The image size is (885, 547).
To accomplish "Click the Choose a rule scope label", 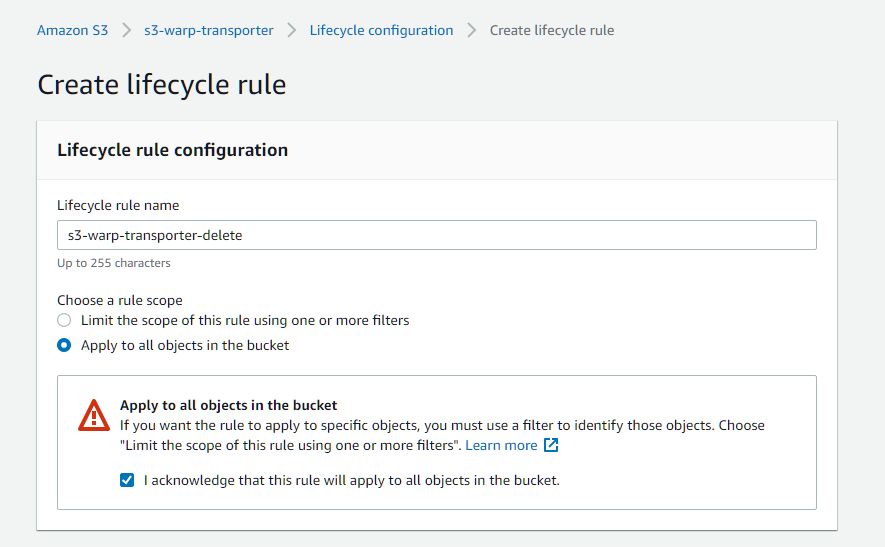I will 120,300.
